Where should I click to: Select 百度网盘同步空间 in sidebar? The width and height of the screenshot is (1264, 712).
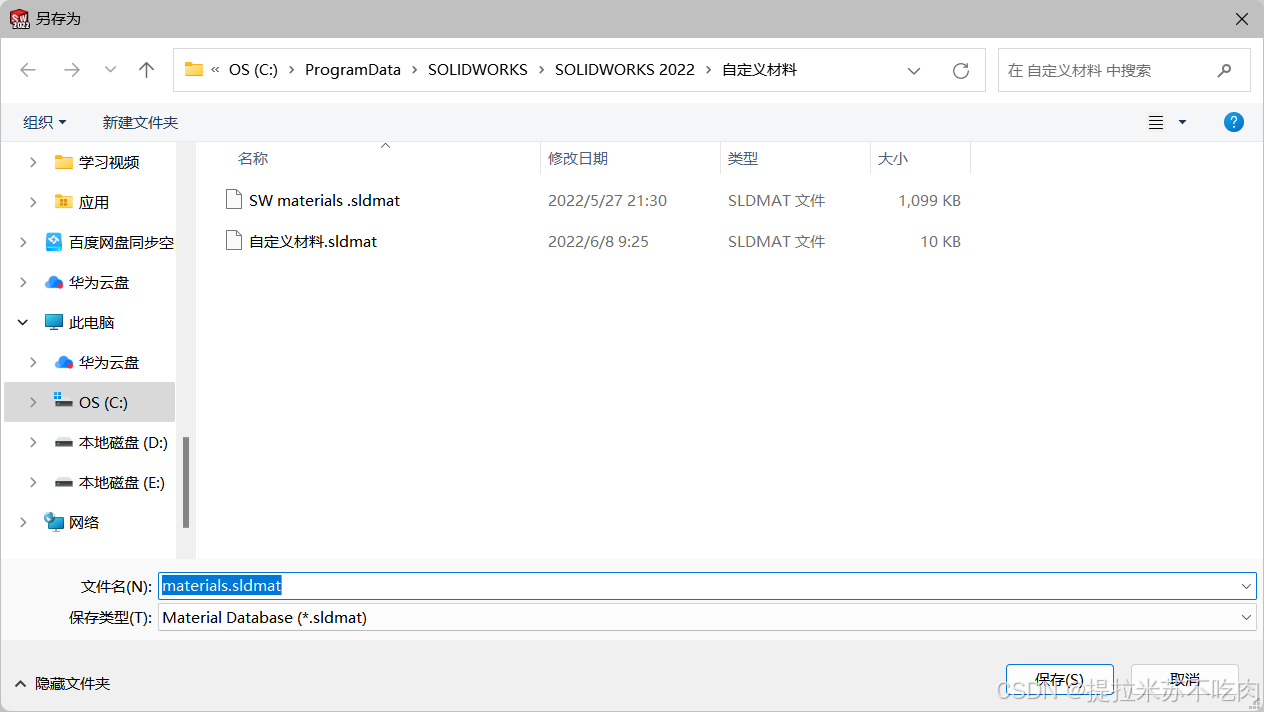click(x=121, y=242)
